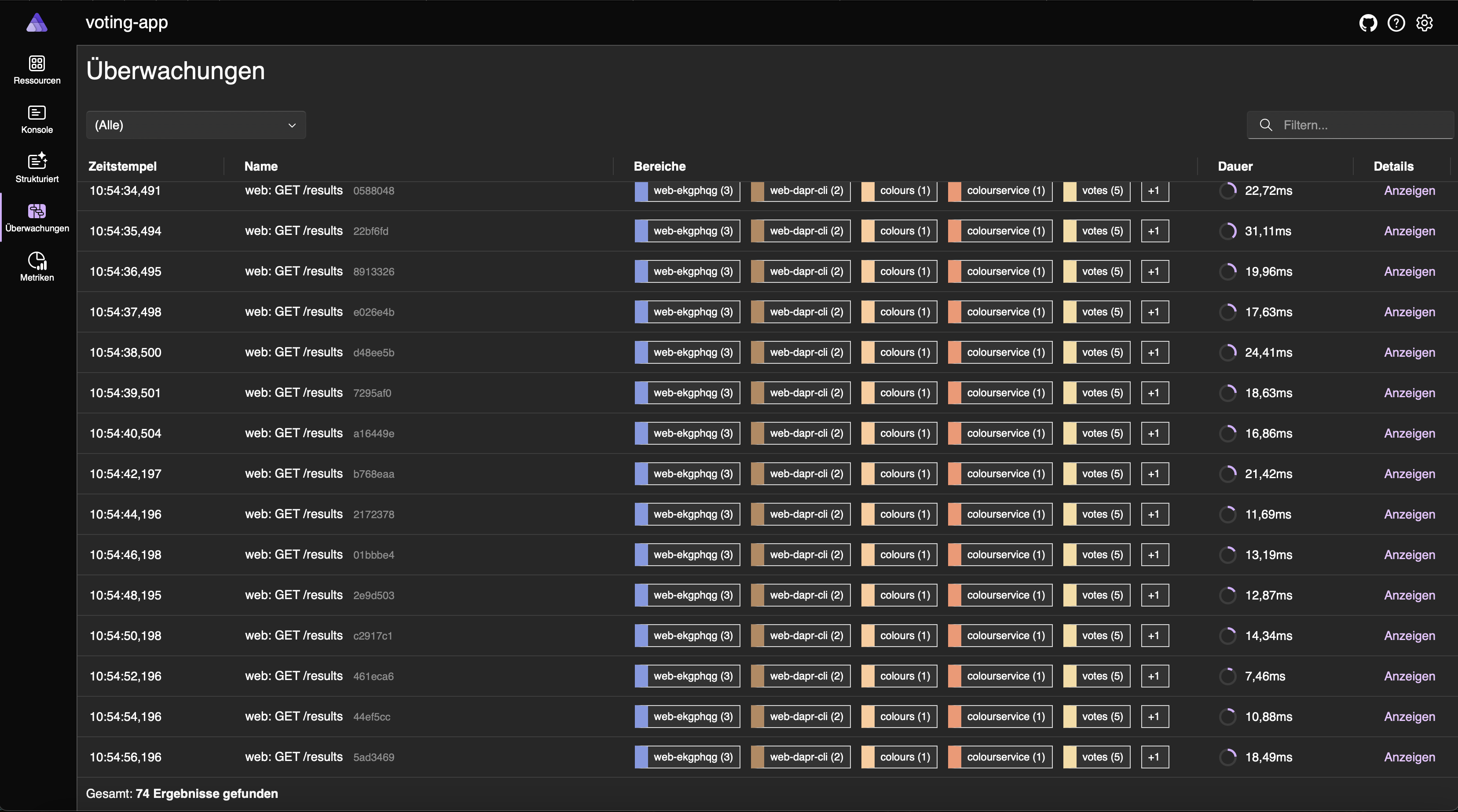
Task: Expand +1 badge in 10:54:37,498 row
Action: tap(1154, 312)
